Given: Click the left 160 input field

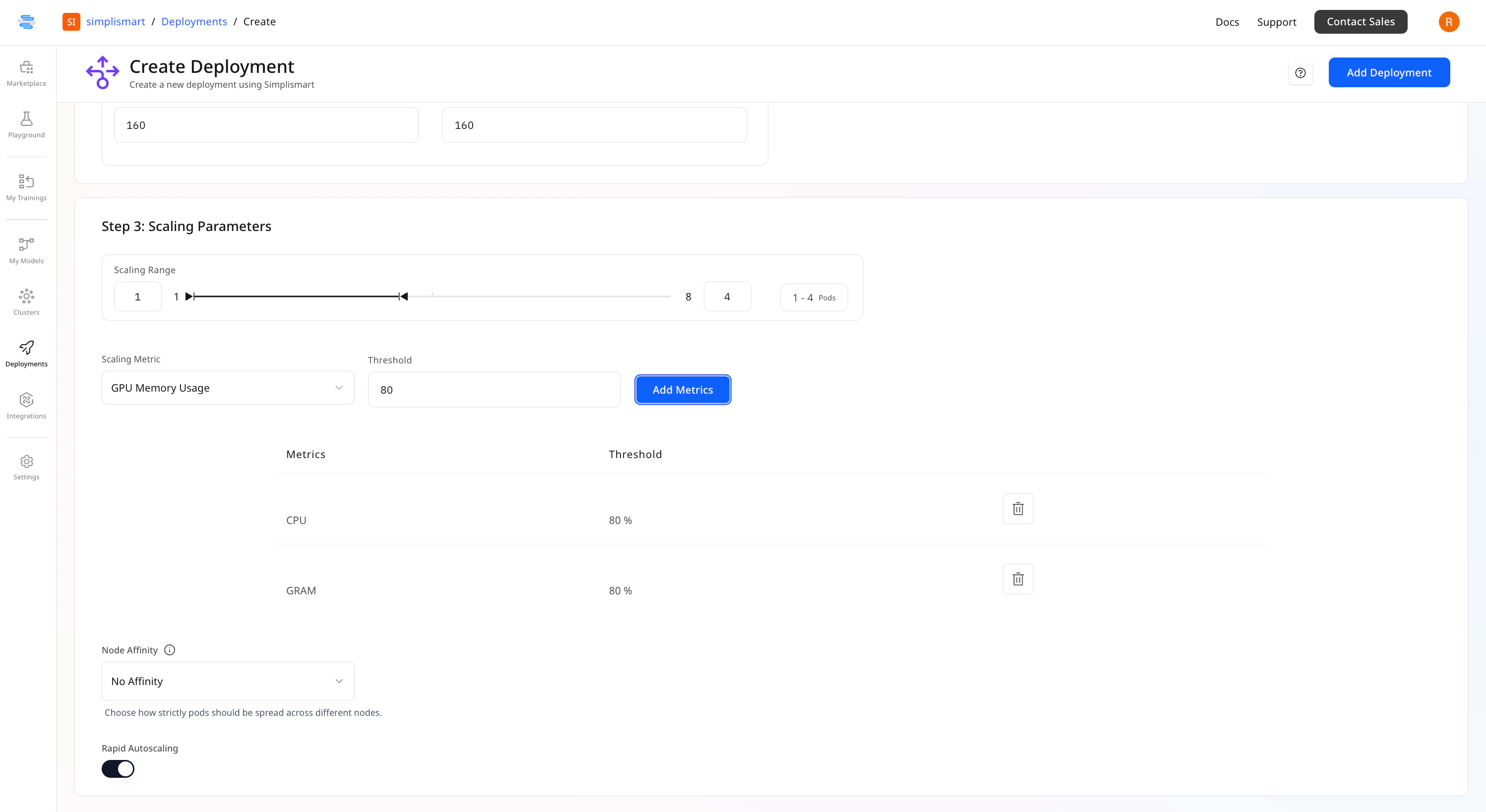Looking at the screenshot, I should [266, 125].
